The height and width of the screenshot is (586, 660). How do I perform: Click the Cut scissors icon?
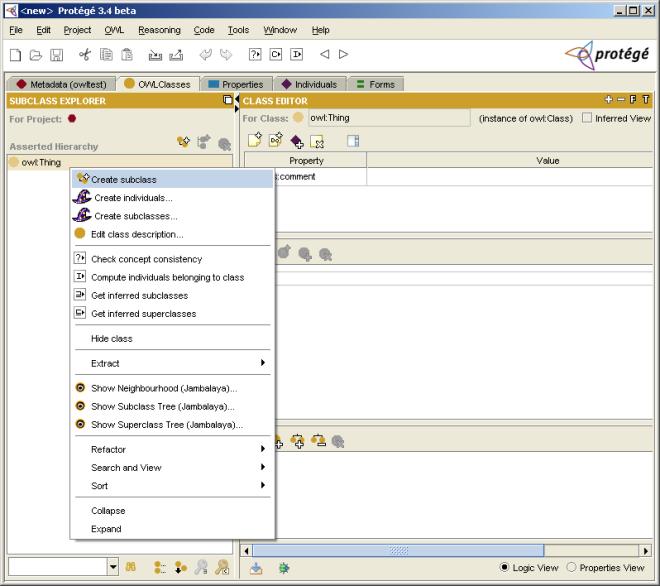click(x=85, y=55)
